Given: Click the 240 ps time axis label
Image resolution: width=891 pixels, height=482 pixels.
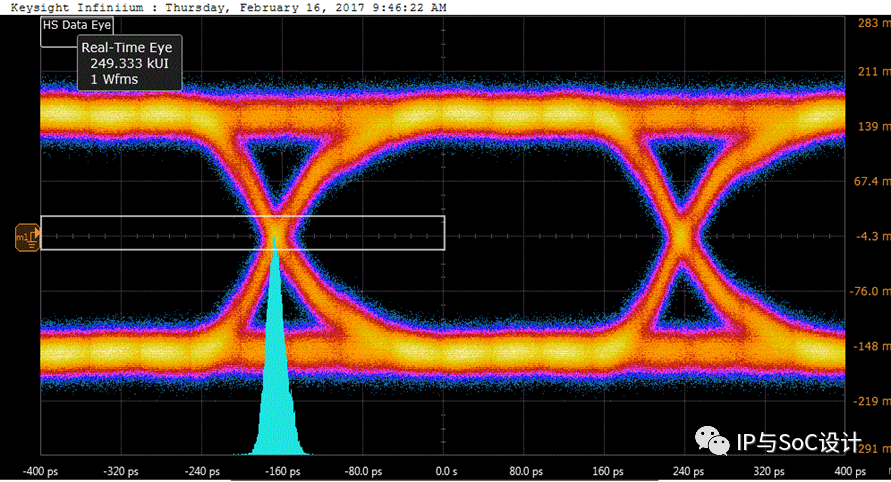Looking at the screenshot, I should tap(688, 471).
